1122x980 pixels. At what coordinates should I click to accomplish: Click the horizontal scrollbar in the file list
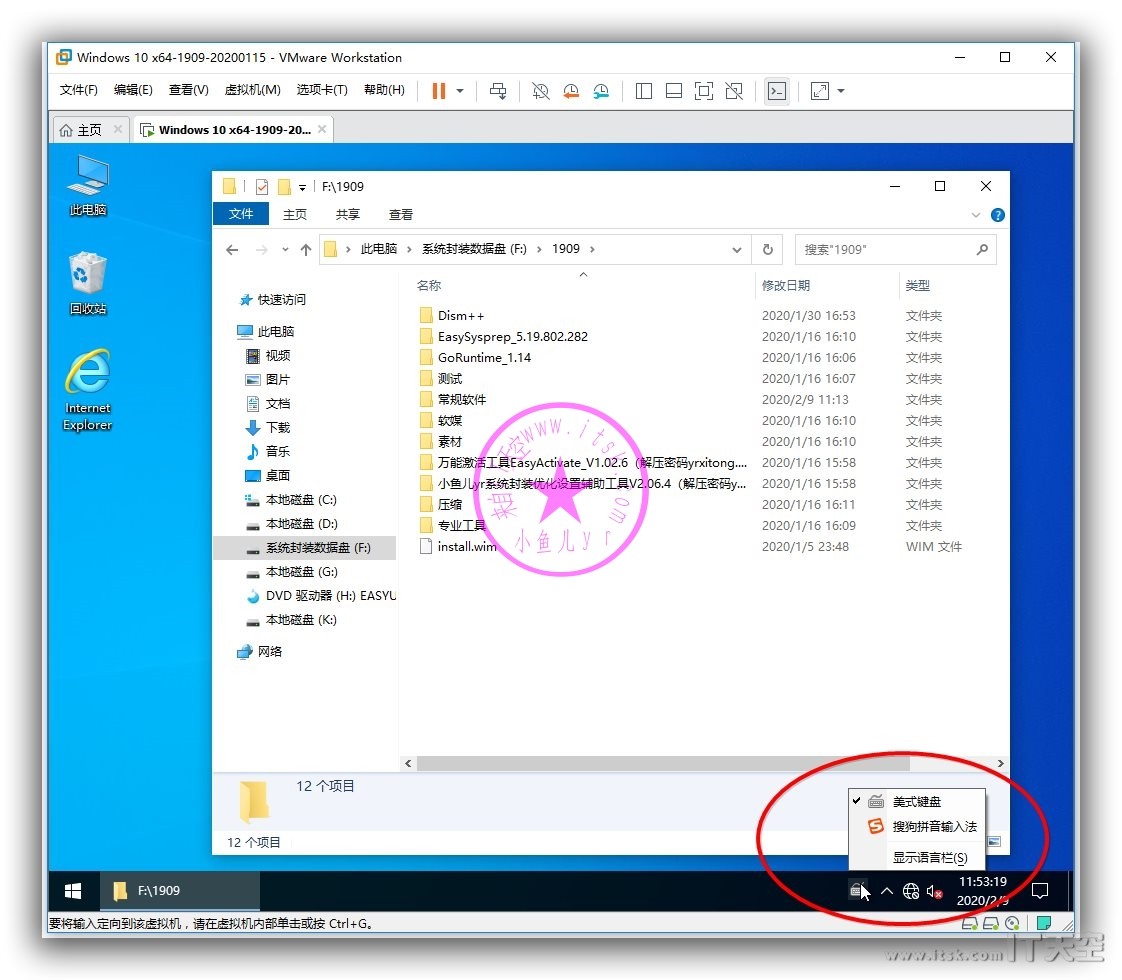pyautogui.click(x=663, y=763)
